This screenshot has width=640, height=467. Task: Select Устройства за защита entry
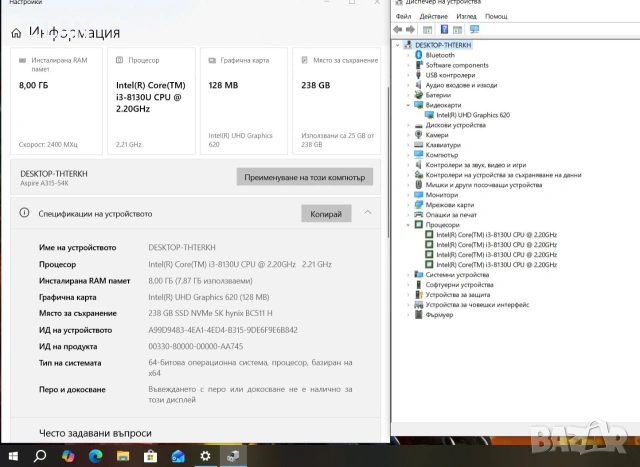[458, 295]
